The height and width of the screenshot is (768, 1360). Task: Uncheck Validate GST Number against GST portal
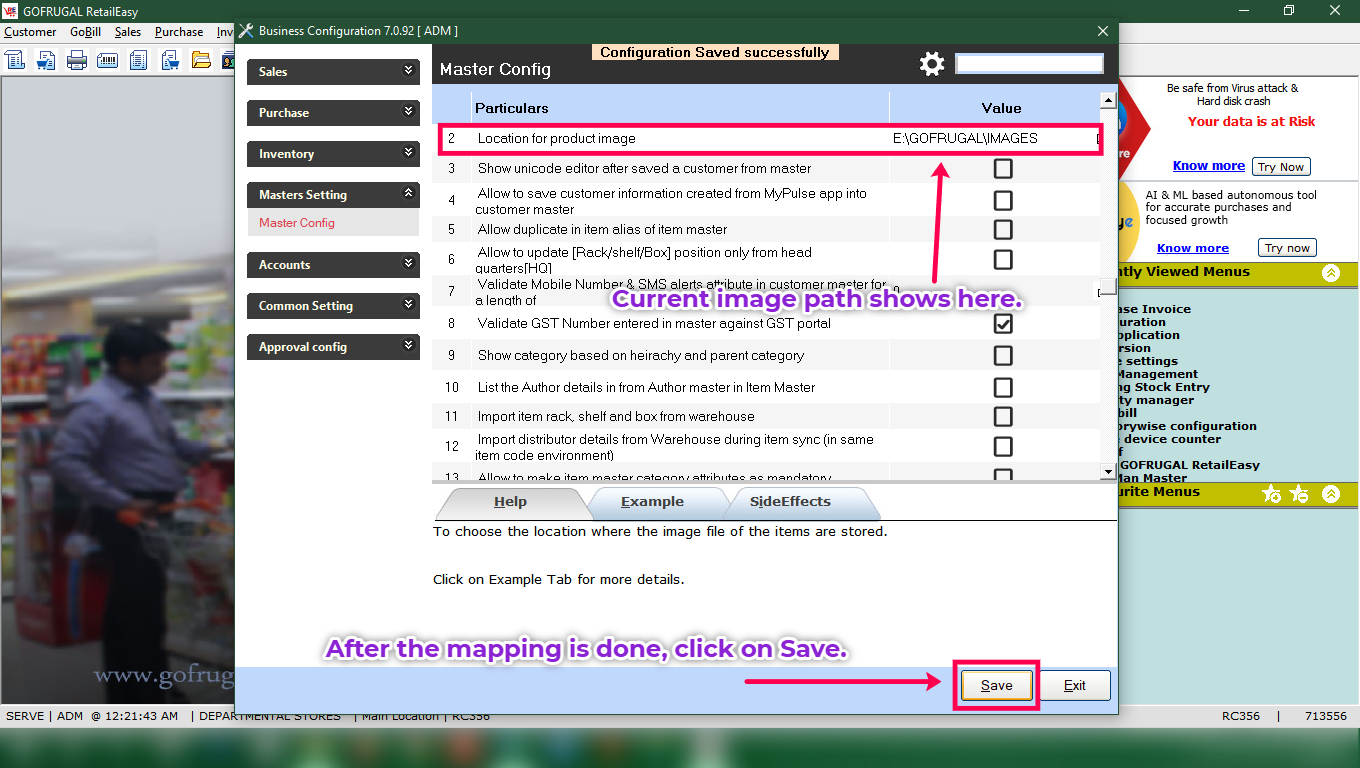pyautogui.click(x=1003, y=324)
